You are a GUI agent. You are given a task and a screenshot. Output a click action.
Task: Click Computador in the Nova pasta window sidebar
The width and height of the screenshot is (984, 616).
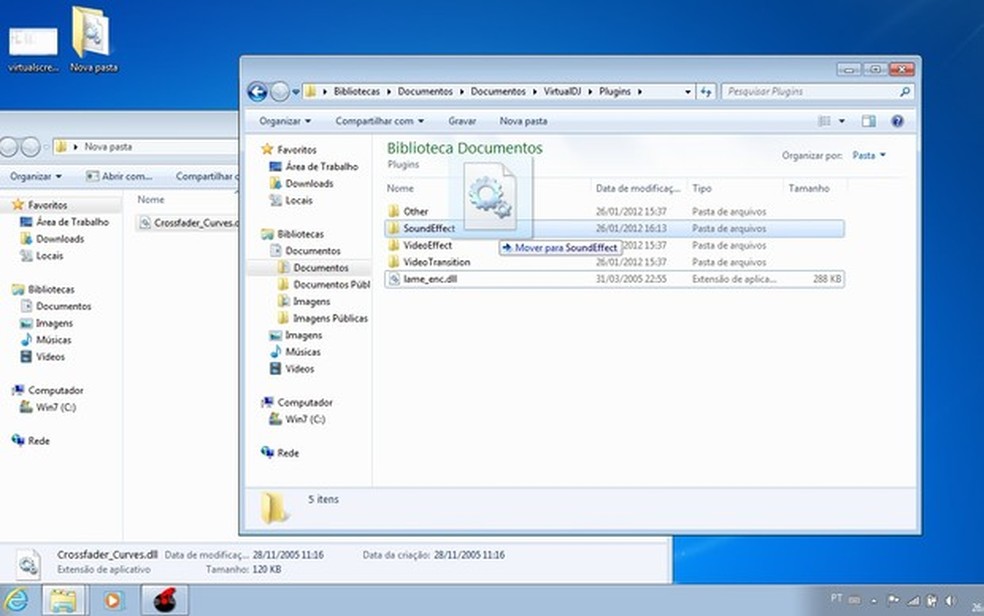pos(55,390)
